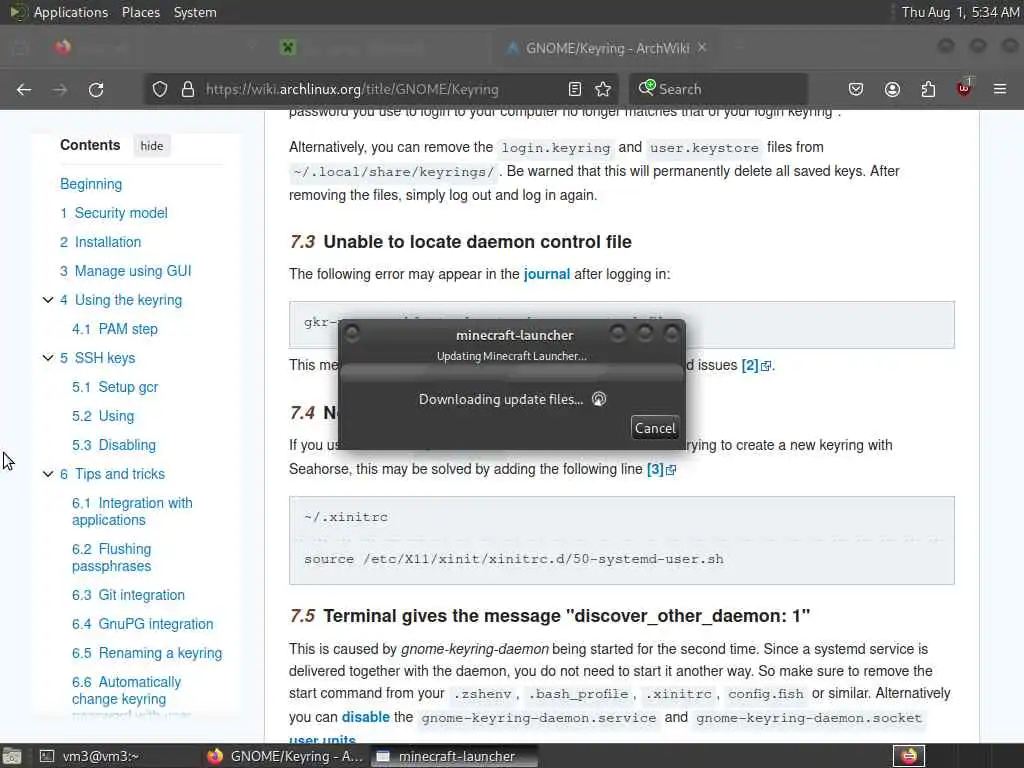Screen dimensions: 1024x768
Task: Open the Pocket save icon
Action: [856, 89]
